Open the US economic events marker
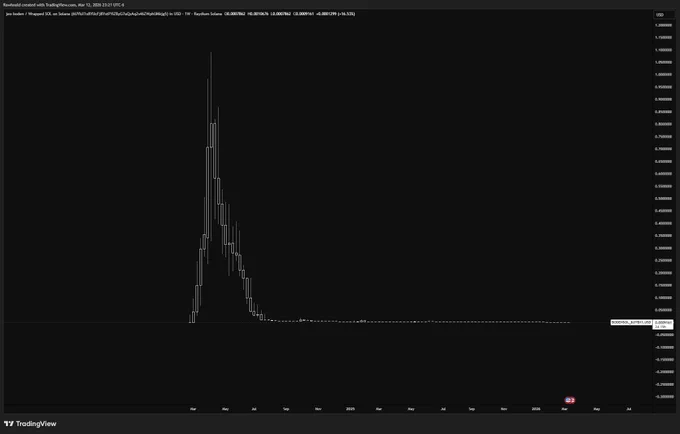 [570, 400]
